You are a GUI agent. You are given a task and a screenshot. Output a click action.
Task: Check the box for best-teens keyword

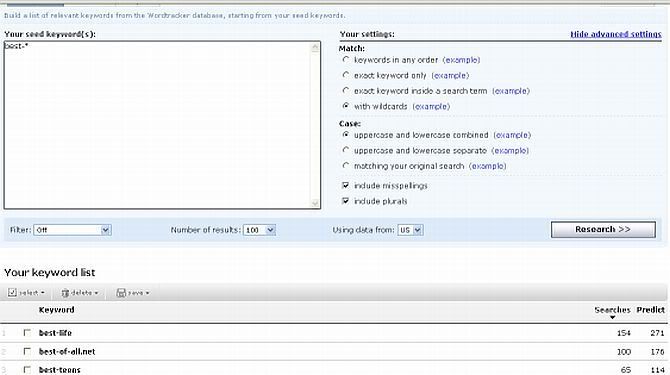click(x=27, y=369)
